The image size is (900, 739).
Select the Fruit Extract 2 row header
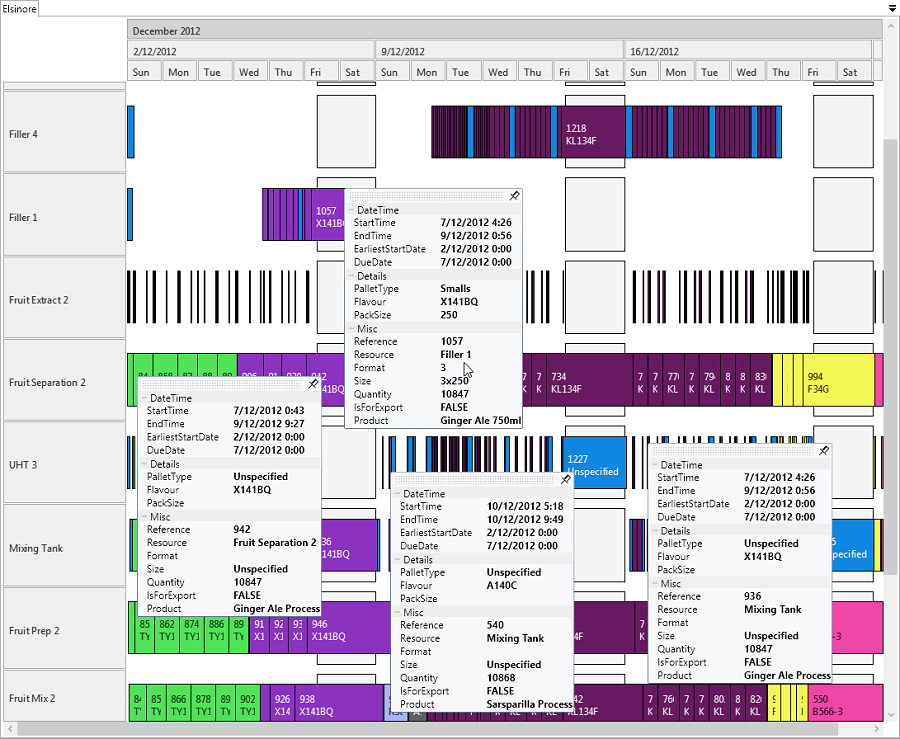point(65,299)
